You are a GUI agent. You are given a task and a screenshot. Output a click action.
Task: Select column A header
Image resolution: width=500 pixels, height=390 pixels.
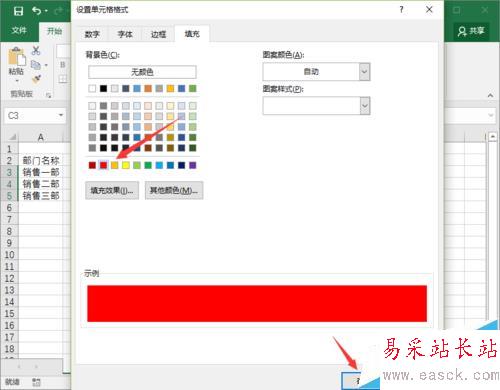coord(41,137)
